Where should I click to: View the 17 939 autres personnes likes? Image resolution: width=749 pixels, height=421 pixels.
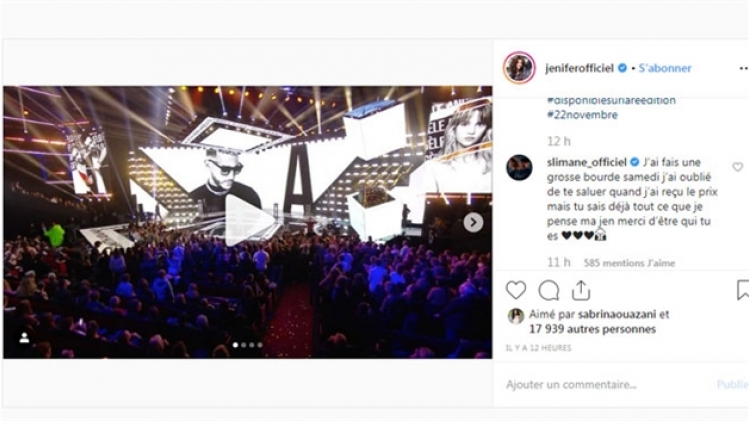click(592, 329)
